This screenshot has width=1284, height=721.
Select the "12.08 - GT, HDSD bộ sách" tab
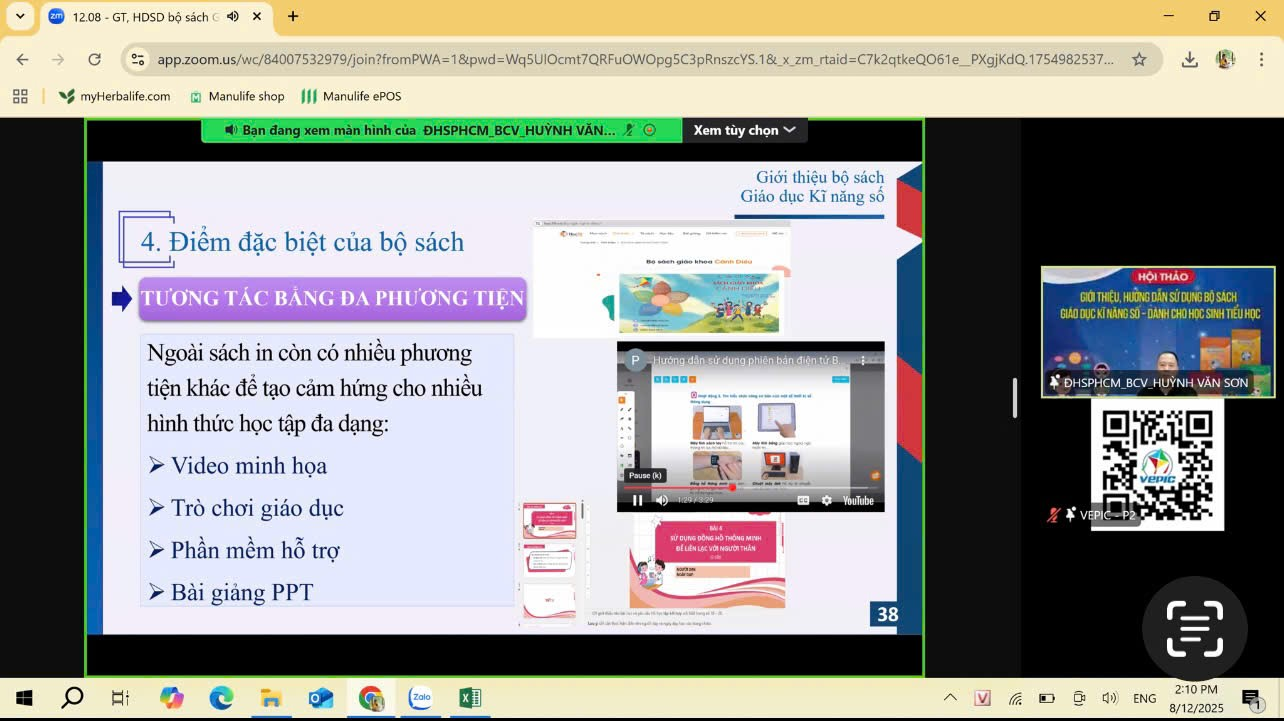[140, 17]
